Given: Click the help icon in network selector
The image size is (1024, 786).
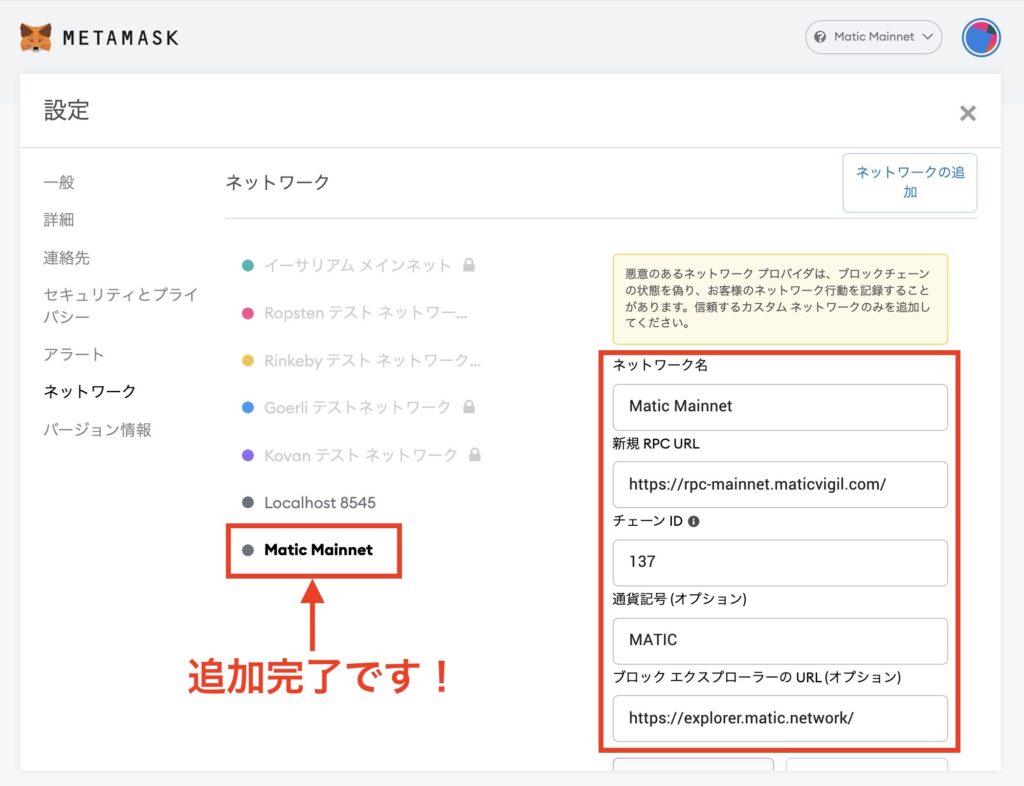Looking at the screenshot, I should click(820, 37).
